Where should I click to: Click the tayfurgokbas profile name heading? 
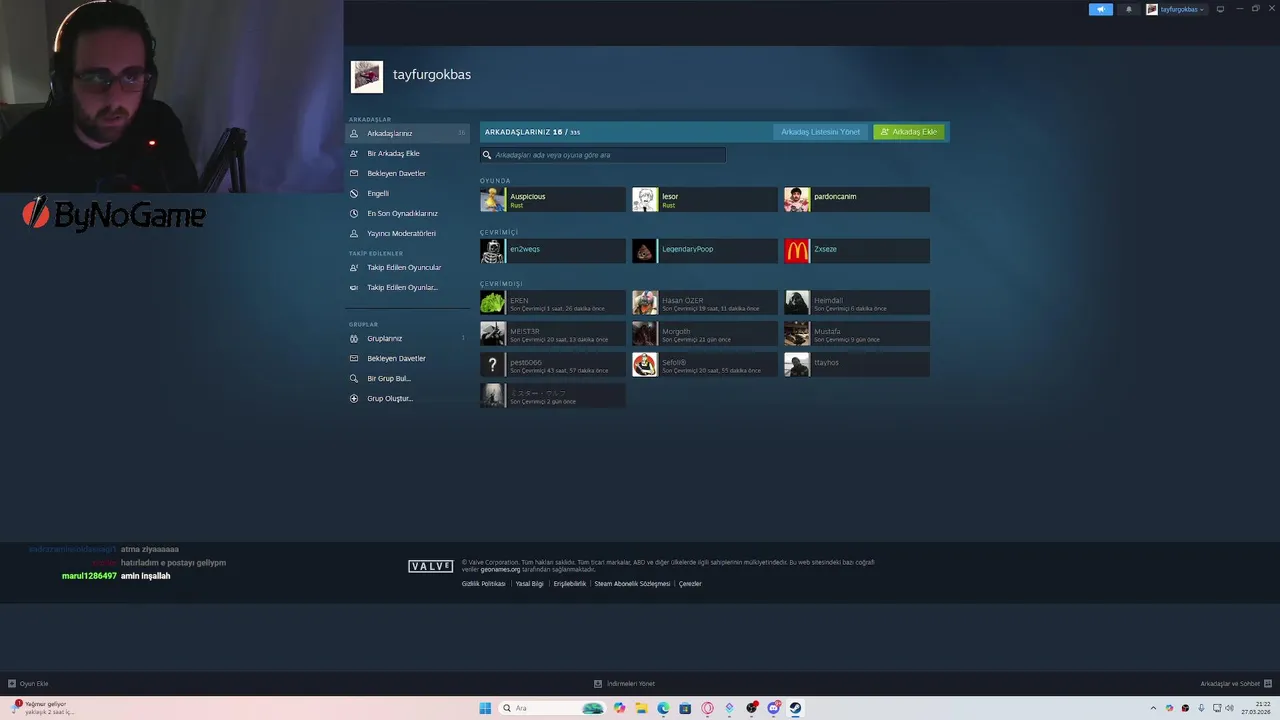(432, 75)
